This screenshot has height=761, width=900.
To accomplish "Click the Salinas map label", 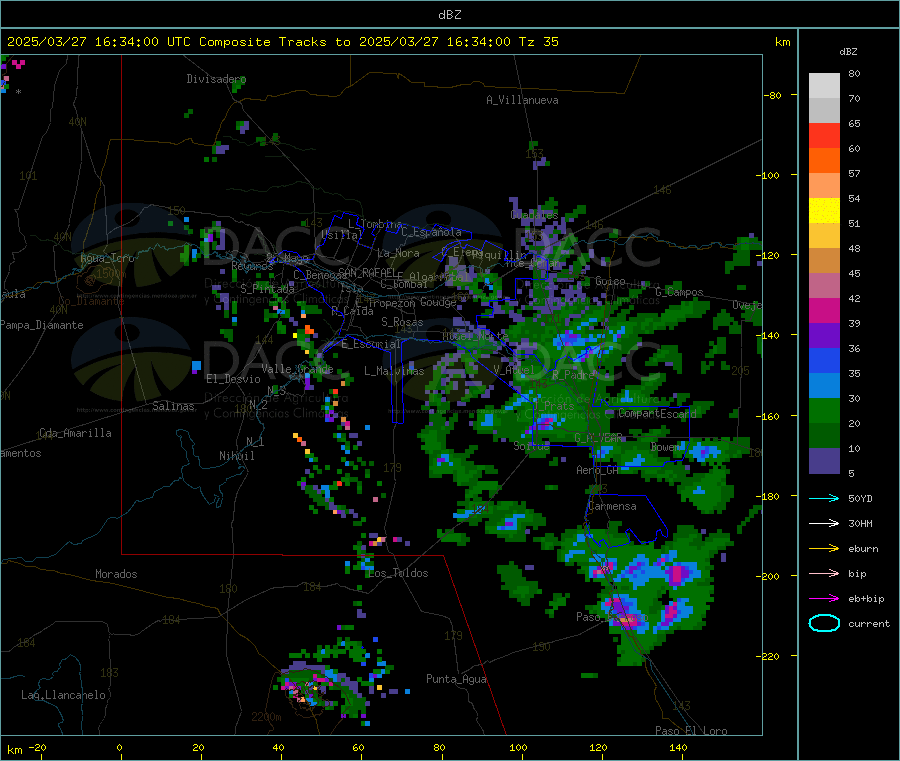I will tap(173, 406).
